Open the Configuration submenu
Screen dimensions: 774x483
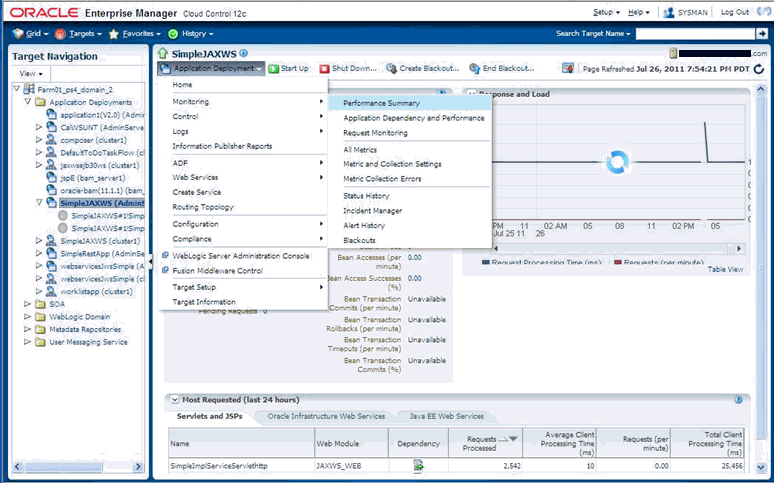(x=243, y=224)
